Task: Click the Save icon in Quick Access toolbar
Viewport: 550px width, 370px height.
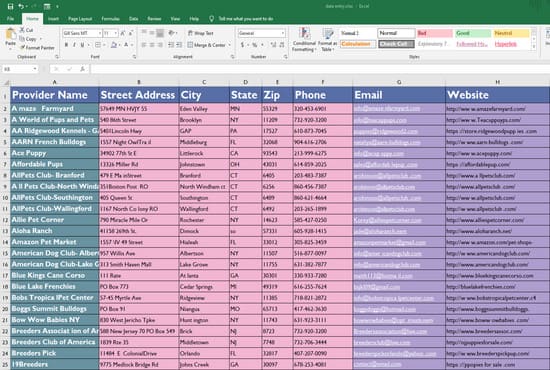Action: point(11,6)
